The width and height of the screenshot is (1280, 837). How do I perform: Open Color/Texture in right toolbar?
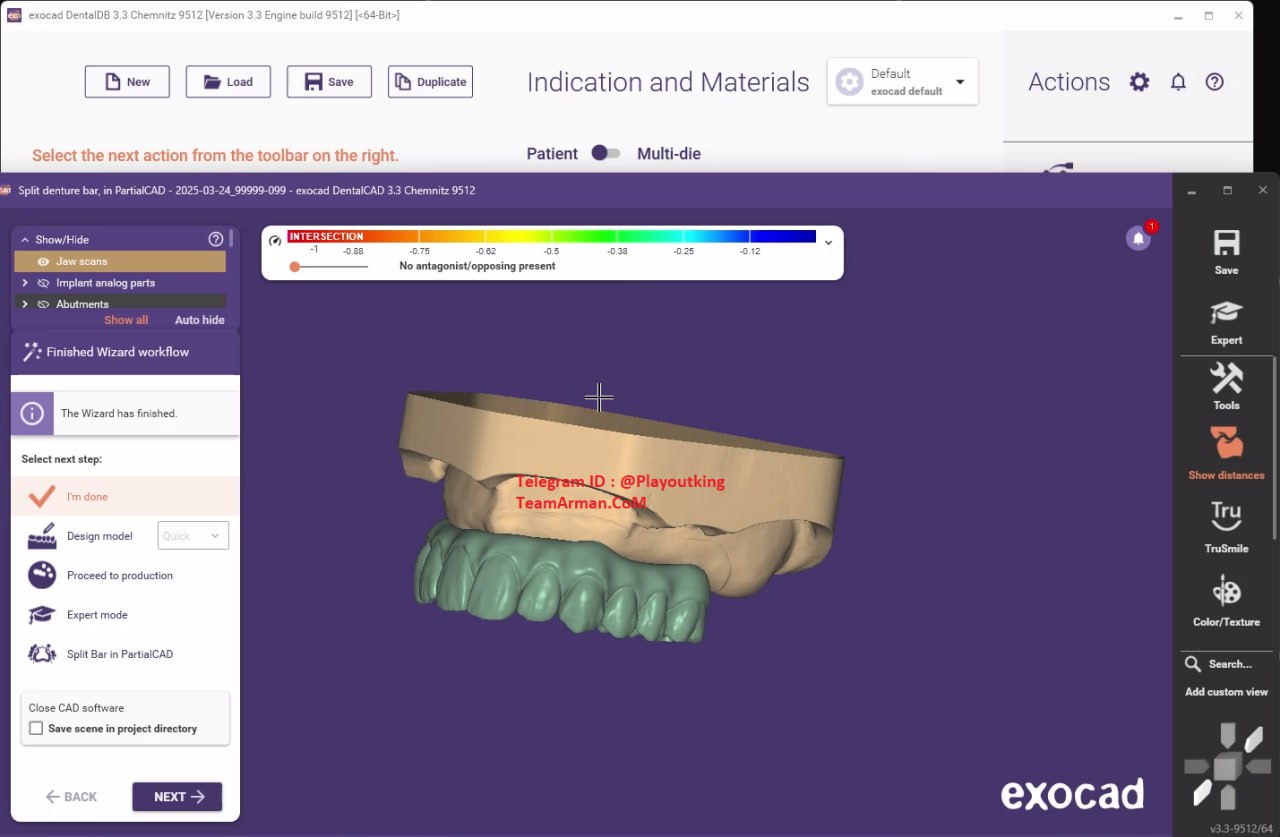[1226, 600]
